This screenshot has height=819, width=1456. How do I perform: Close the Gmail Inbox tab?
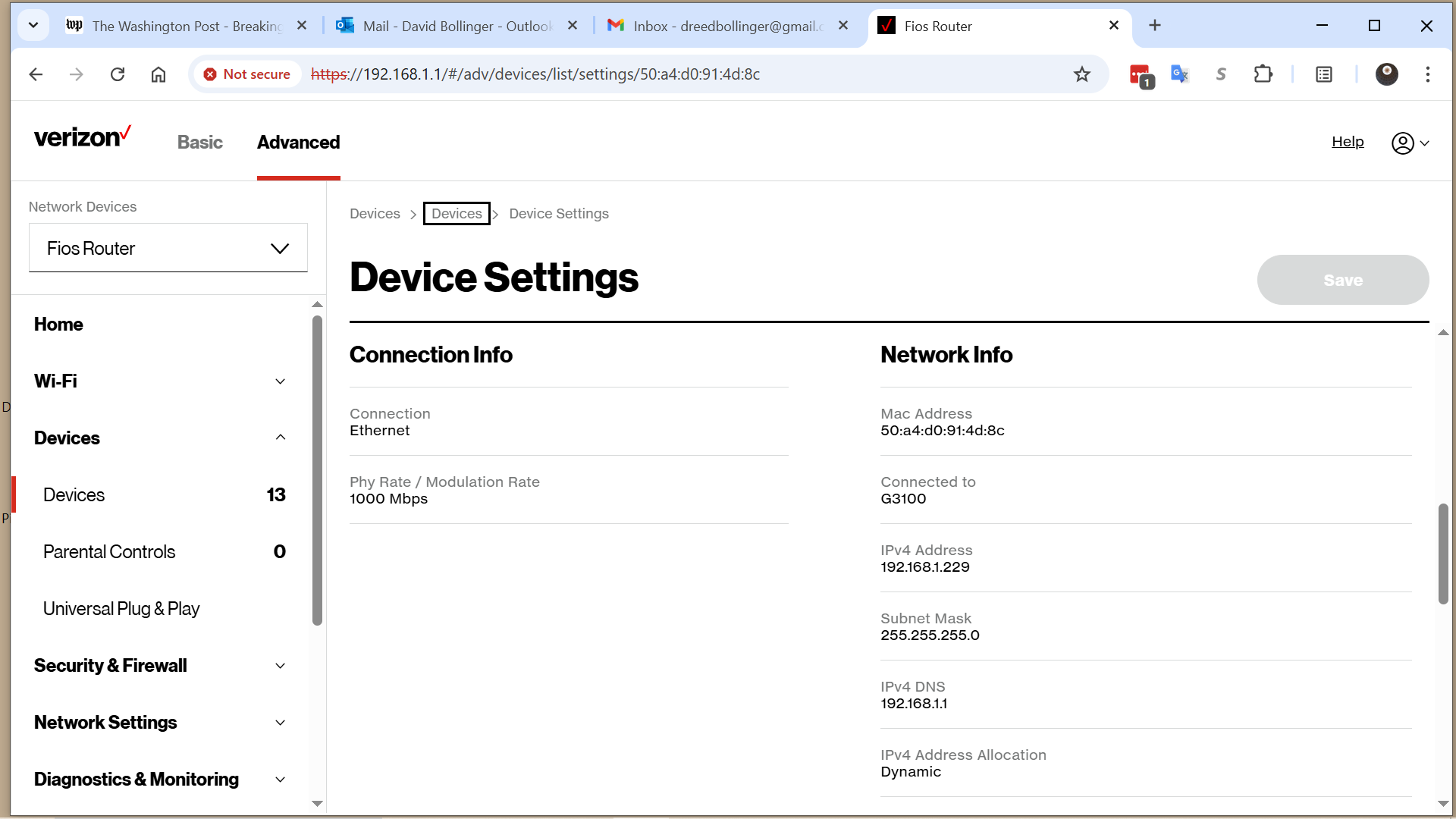click(x=843, y=25)
